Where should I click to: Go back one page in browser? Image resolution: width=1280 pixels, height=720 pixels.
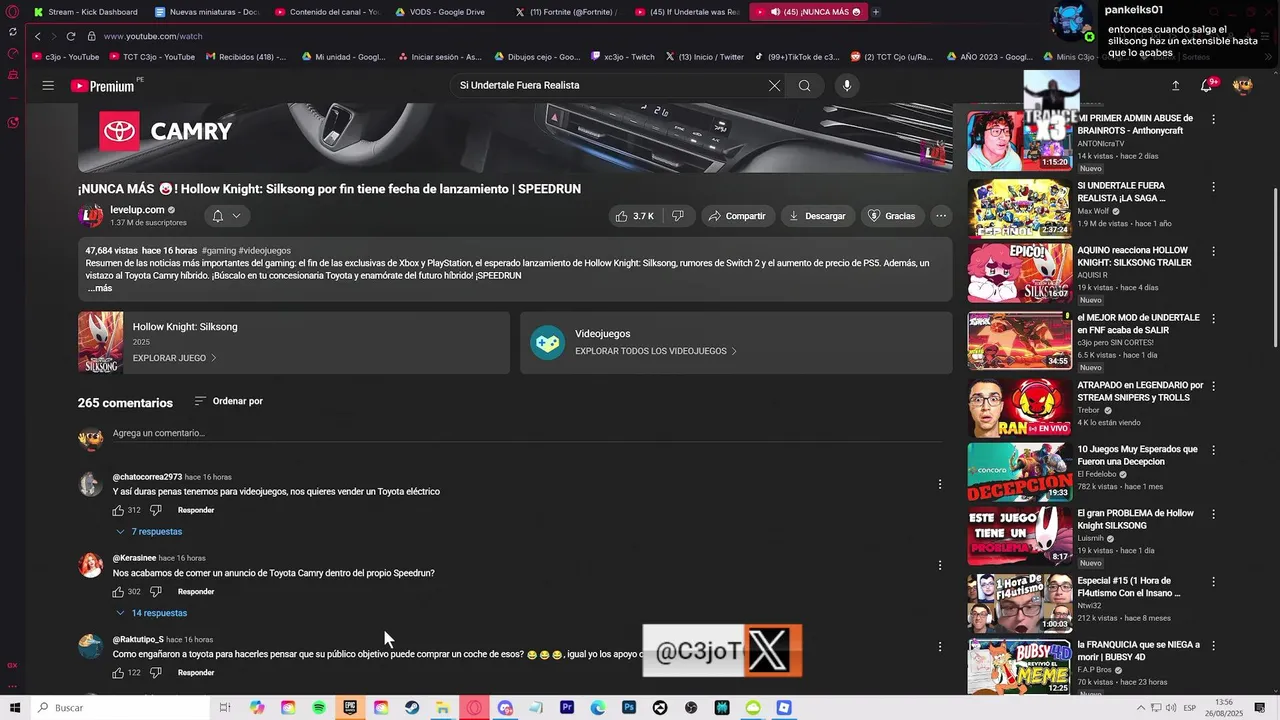point(38,36)
